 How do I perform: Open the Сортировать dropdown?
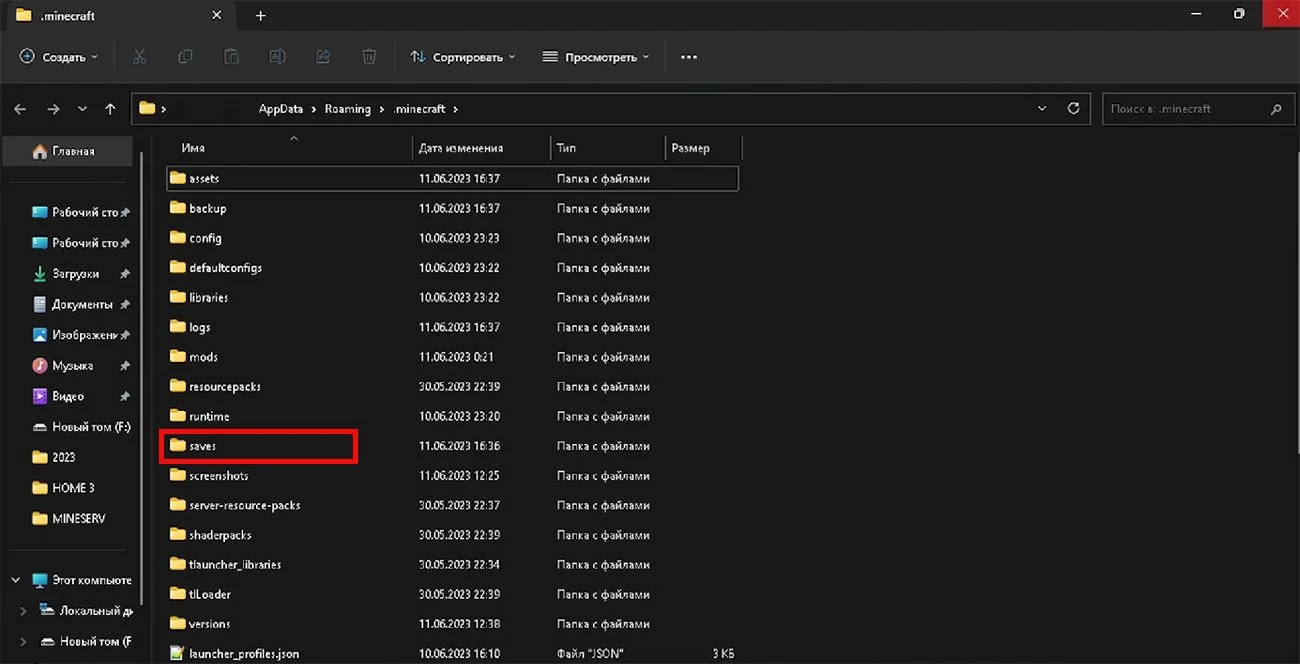(x=463, y=57)
